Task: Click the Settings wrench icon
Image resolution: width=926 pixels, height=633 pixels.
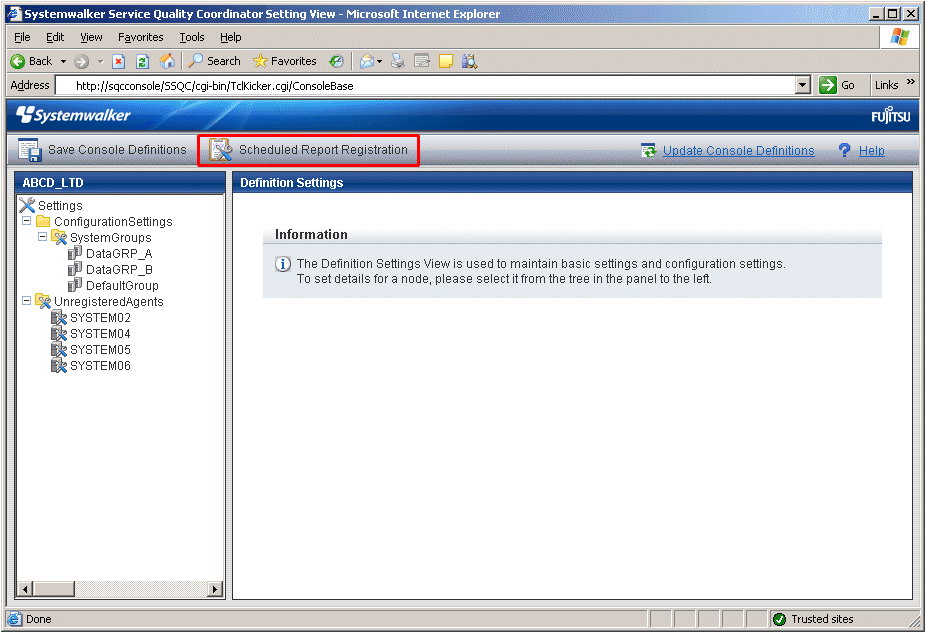Action: 27,205
